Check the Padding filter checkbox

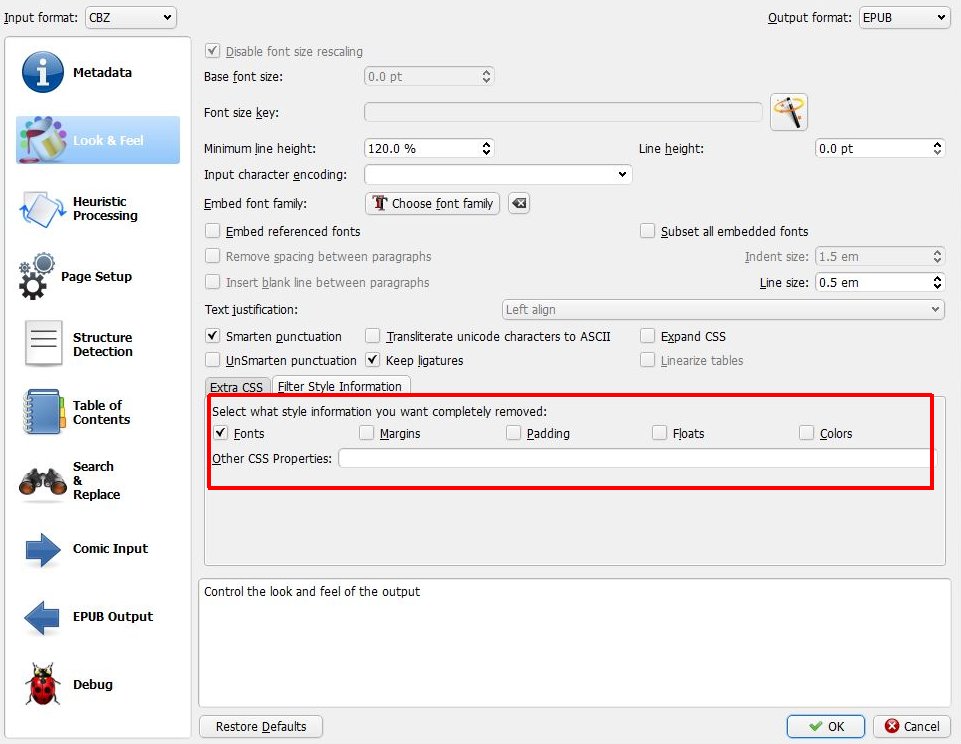point(513,433)
